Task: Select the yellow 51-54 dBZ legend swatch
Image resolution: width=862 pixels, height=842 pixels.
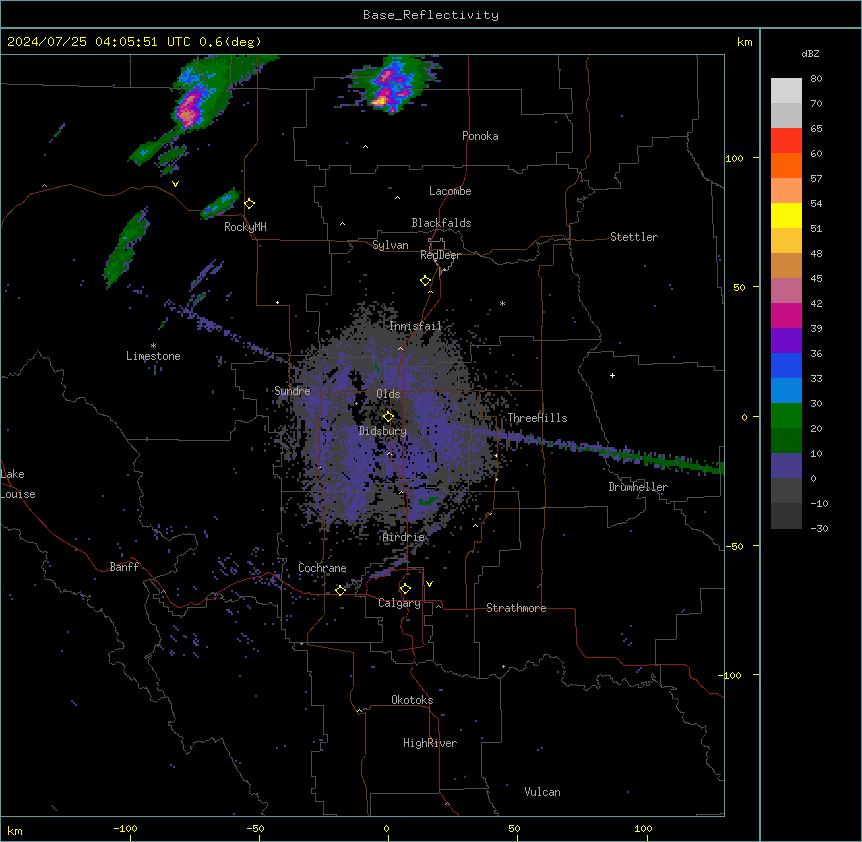Action: coord(786,215)
